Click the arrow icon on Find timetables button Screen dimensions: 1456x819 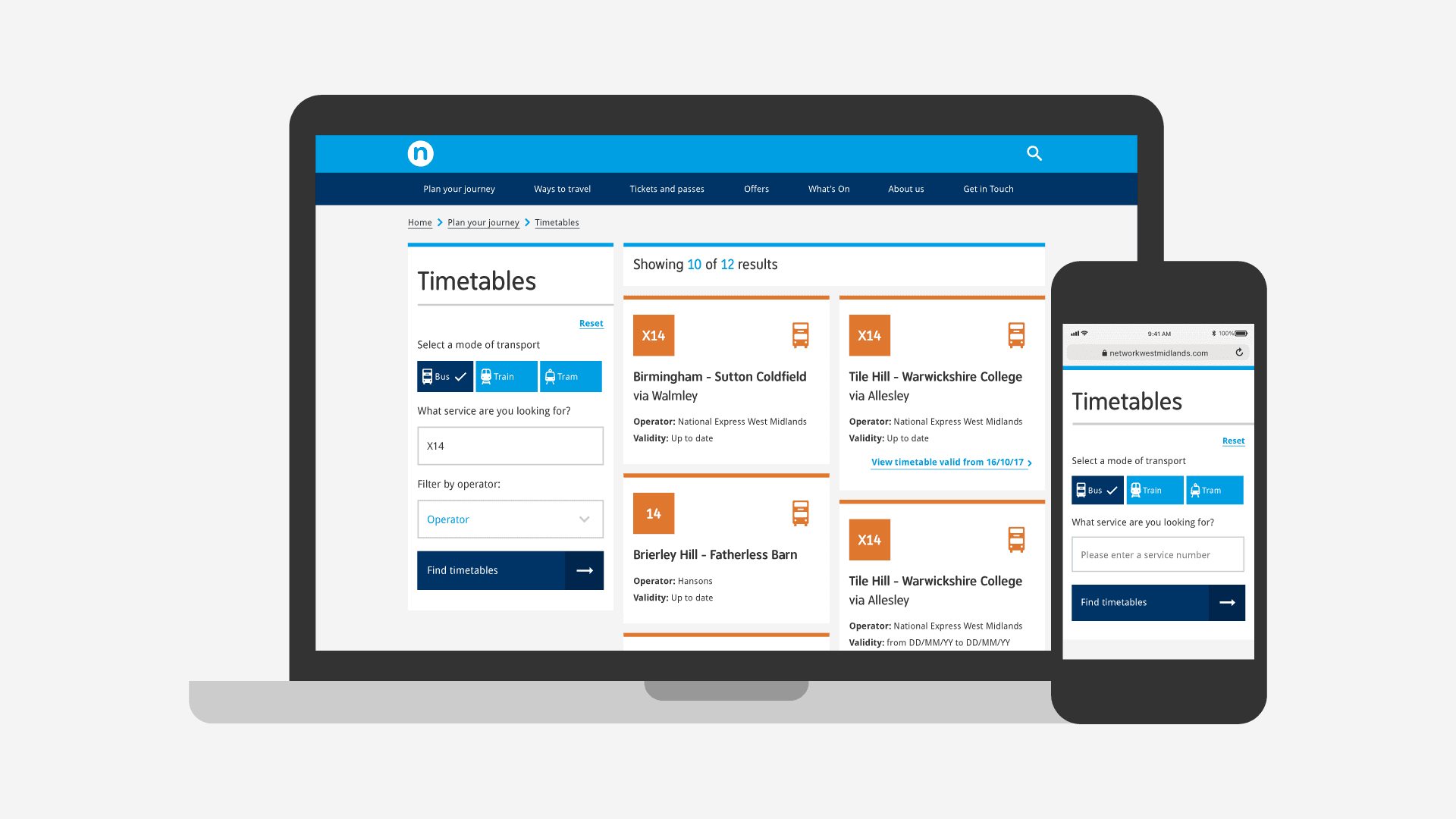(x=584, y=570)
